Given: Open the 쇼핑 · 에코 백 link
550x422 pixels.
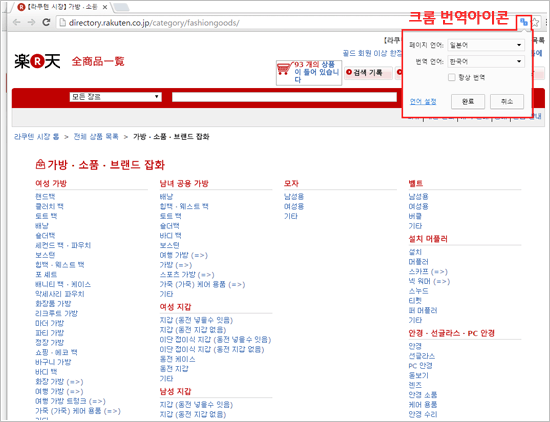Looking at the screenshot, I should pyautogui.click(x=56, y=352).
